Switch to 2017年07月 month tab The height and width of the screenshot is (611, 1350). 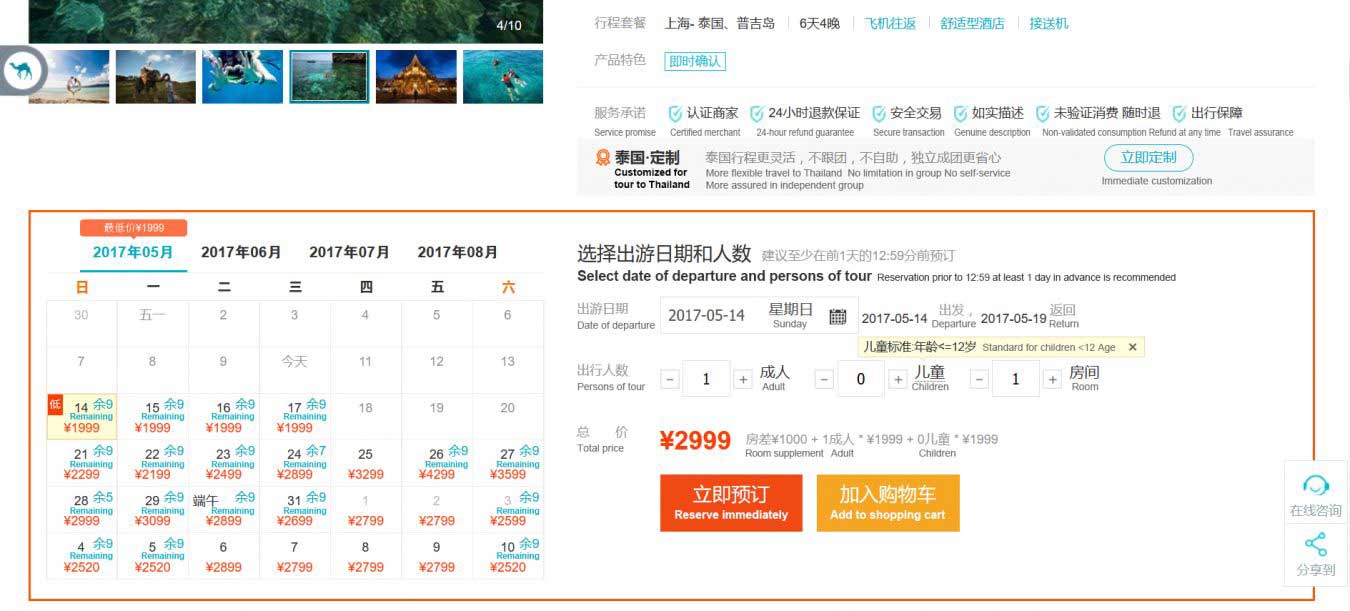click(x=349, y=252)
